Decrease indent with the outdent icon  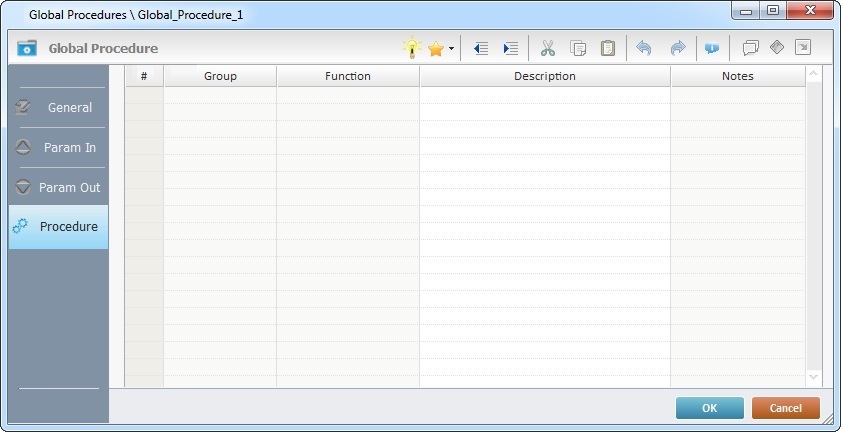481,48
